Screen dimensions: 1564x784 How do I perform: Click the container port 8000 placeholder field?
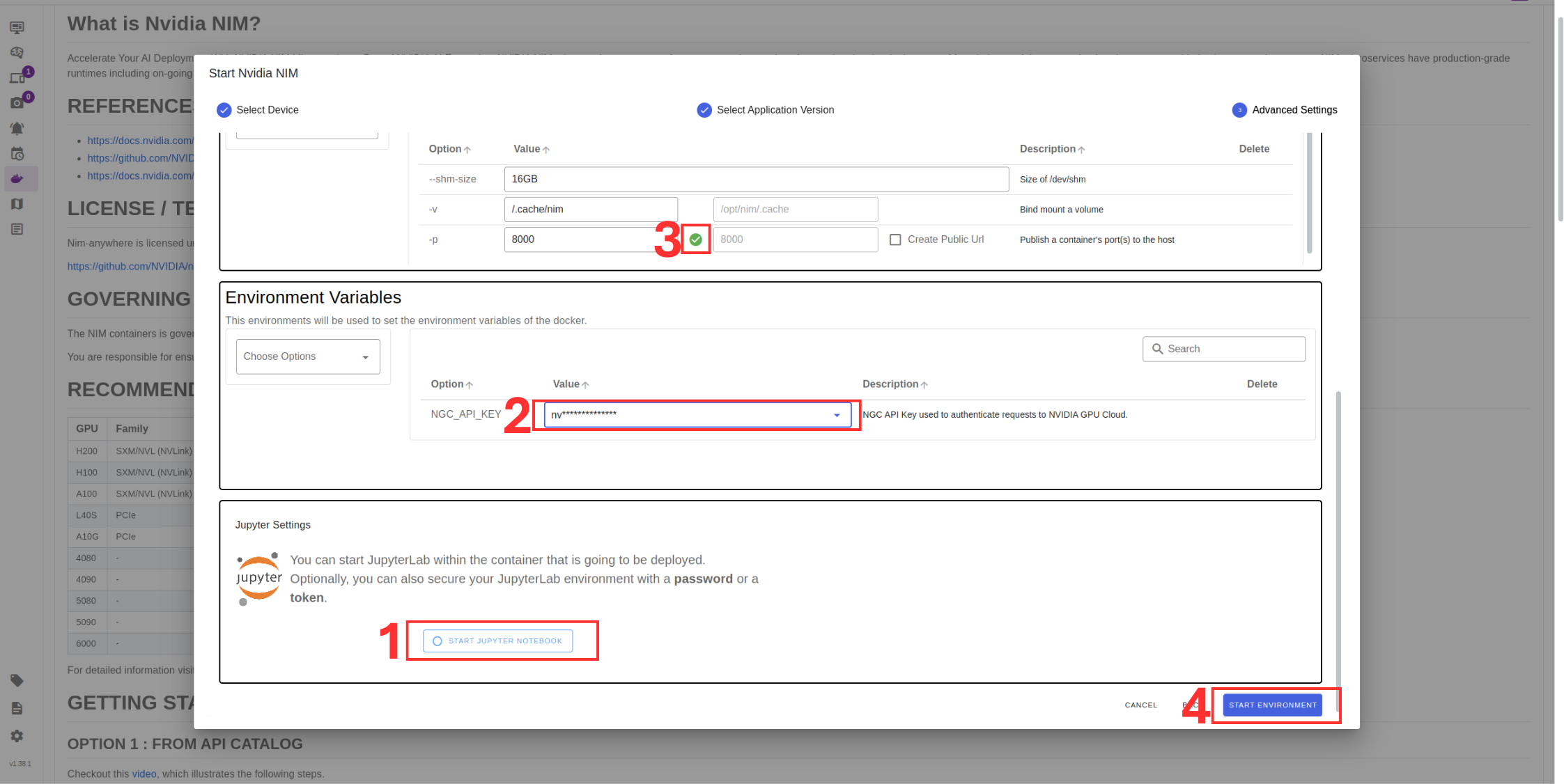[796, 240]
